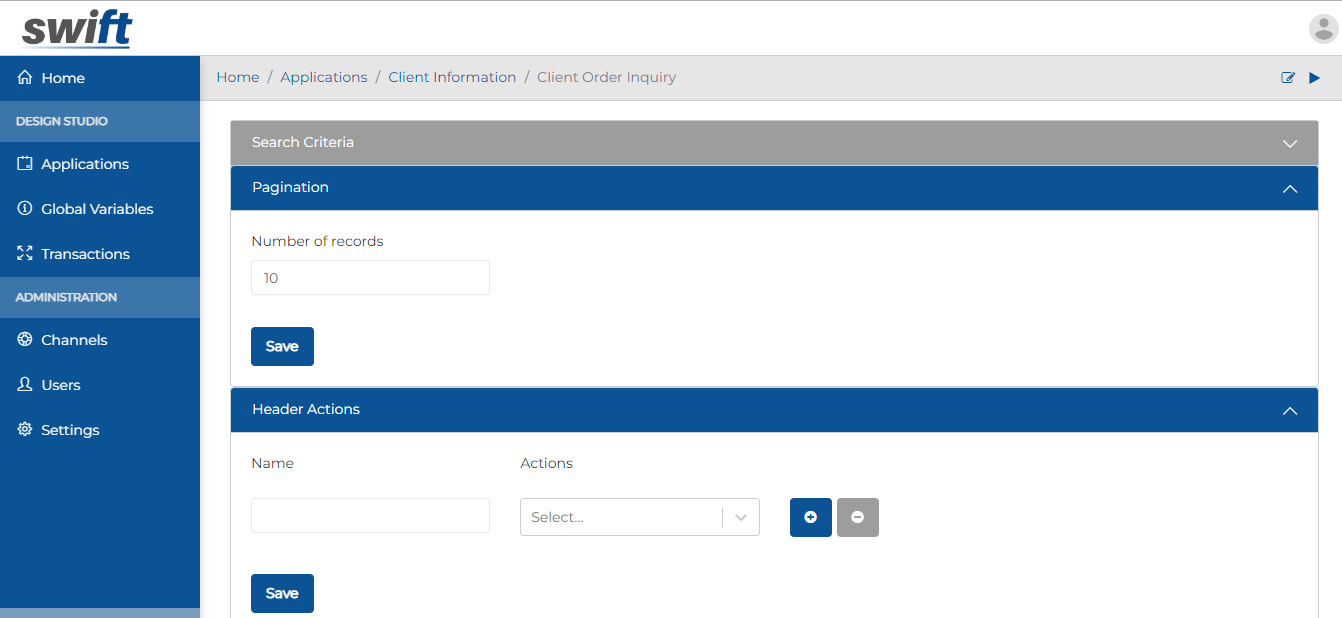Collapse the Header Actions panel
This screenshot has height=618, width=1342.
click(1289, 410)
